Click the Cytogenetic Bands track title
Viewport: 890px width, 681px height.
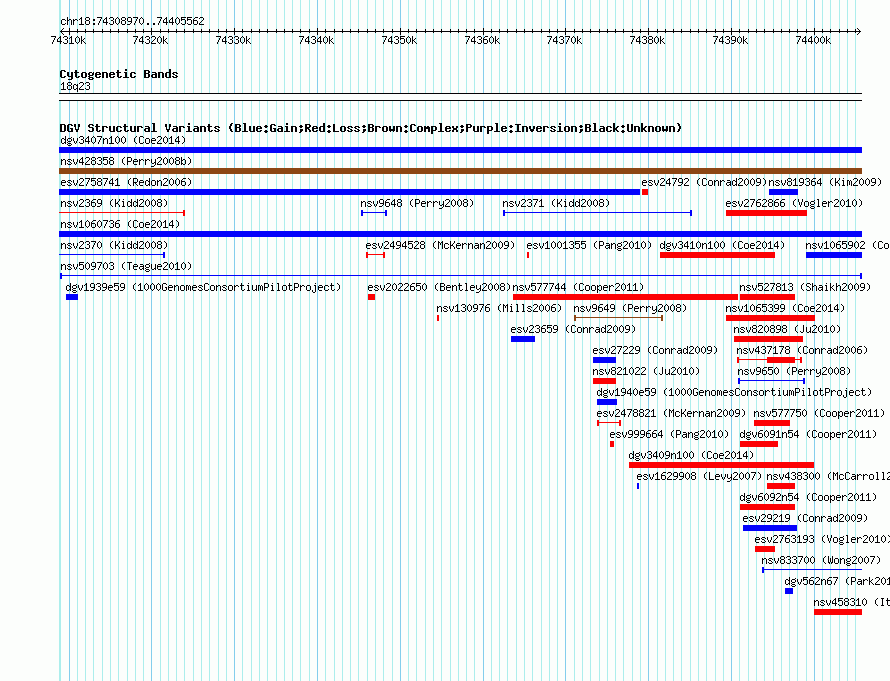(119, 74)
